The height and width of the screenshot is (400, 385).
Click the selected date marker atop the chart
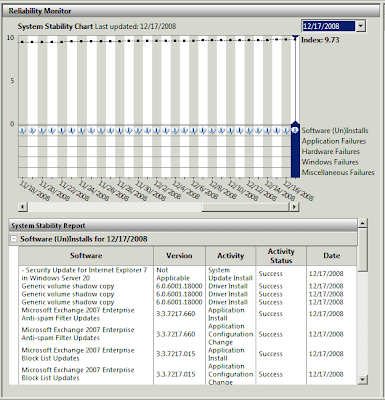tap(295, 37)
